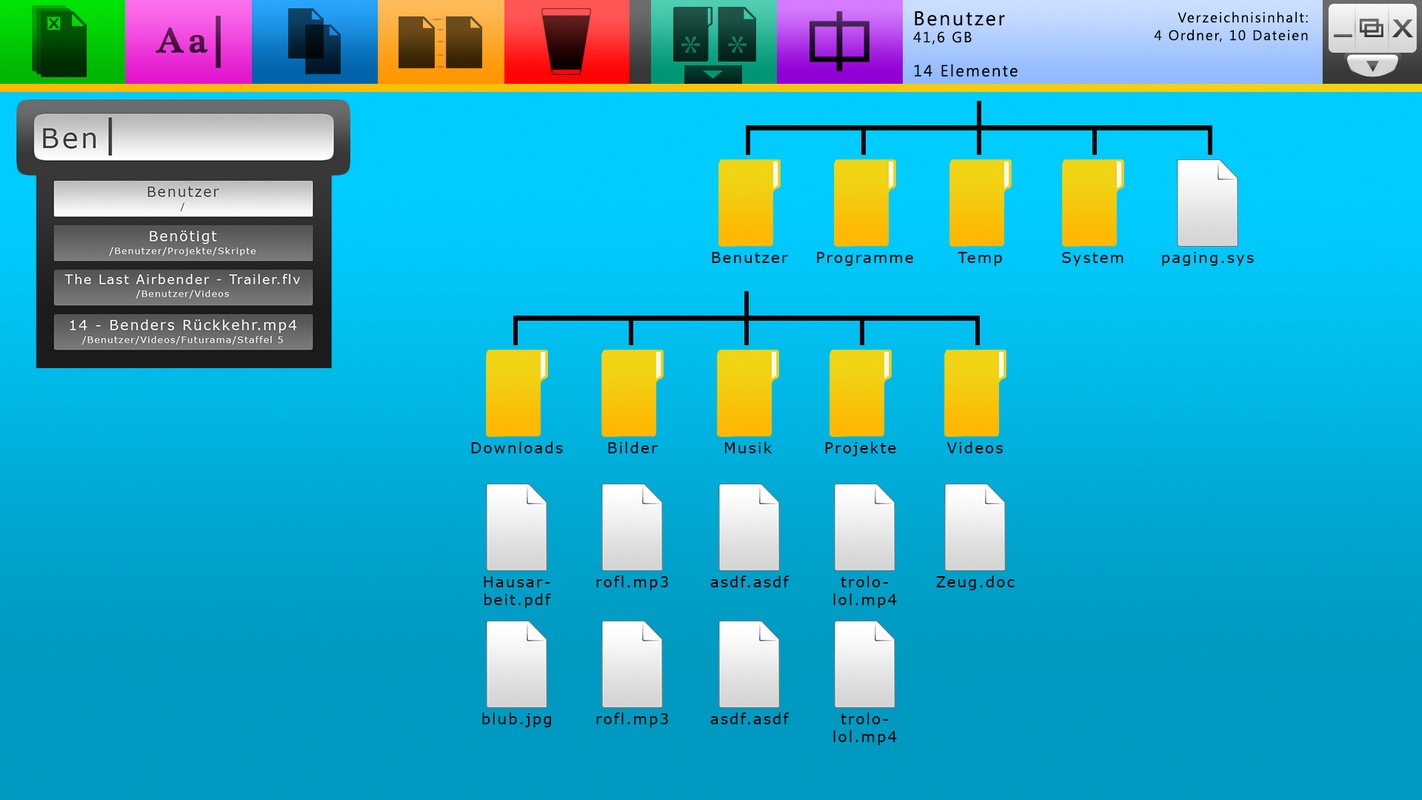Open the Projekte folder

[860, 394]
